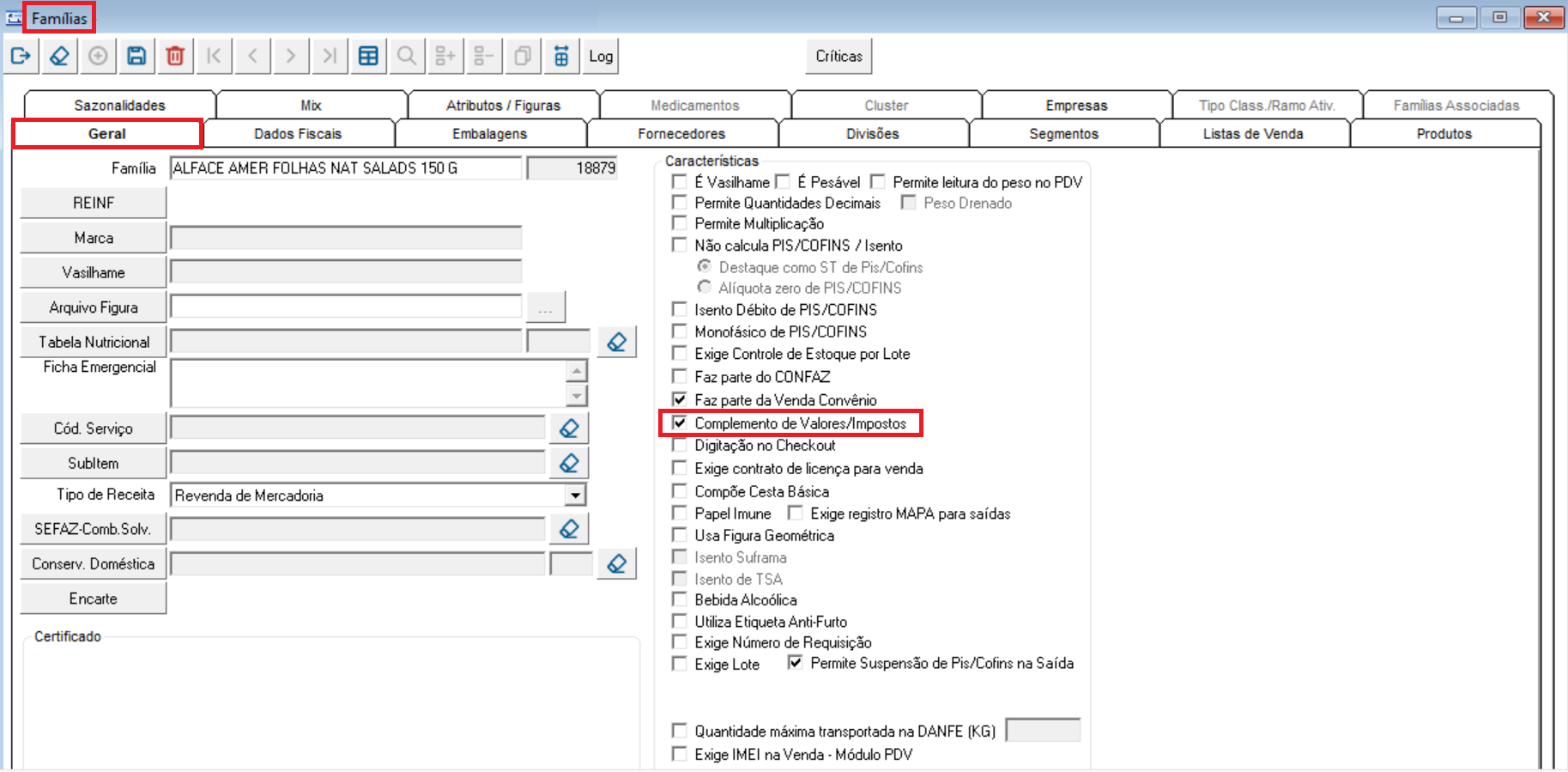1568x772 pixels.
Task: Uncheck Complemento de Valores/Impostos
Action: coord(679,422)
